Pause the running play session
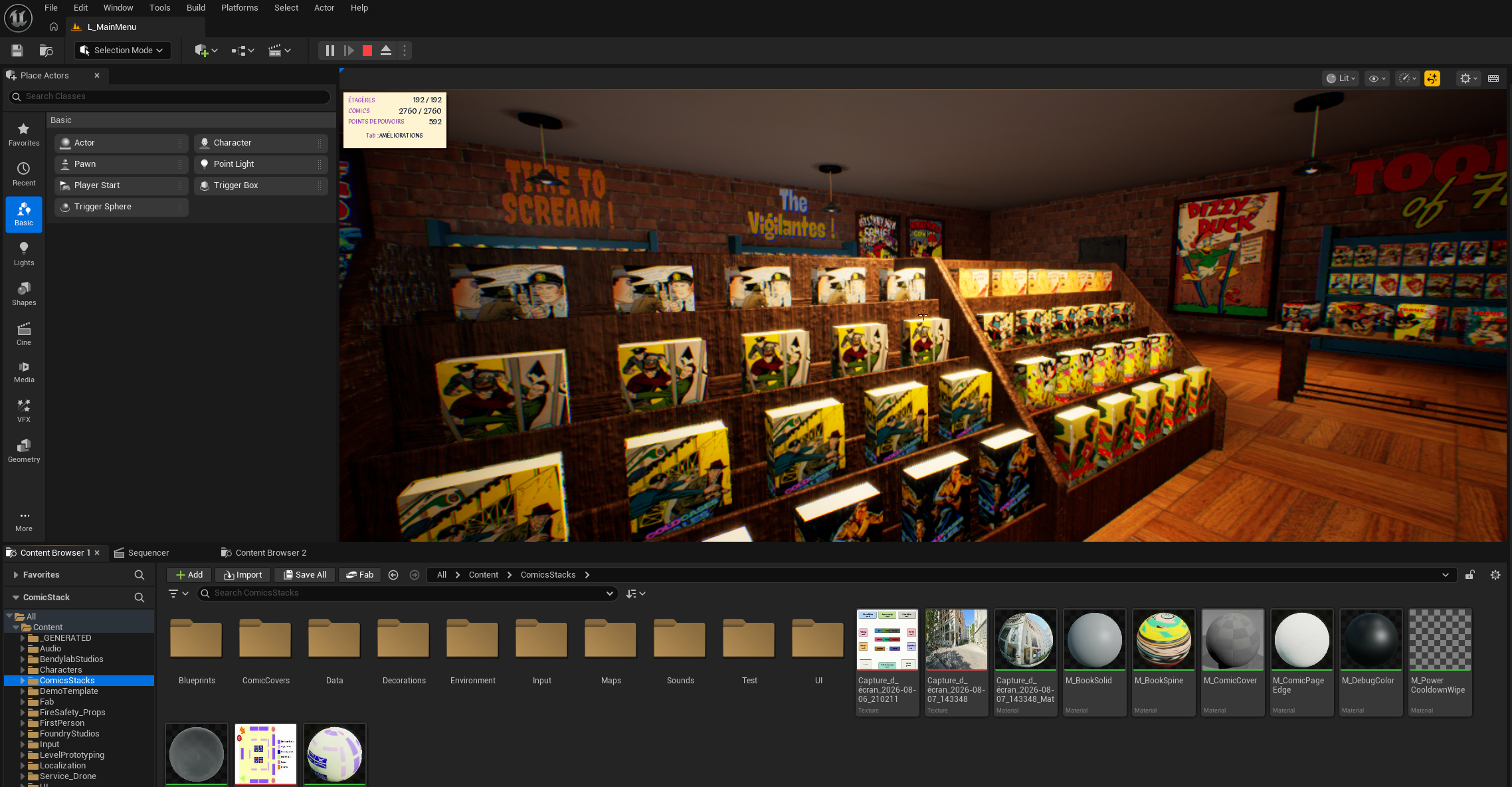Screen dimensions: 1512x787 point(330,51)
